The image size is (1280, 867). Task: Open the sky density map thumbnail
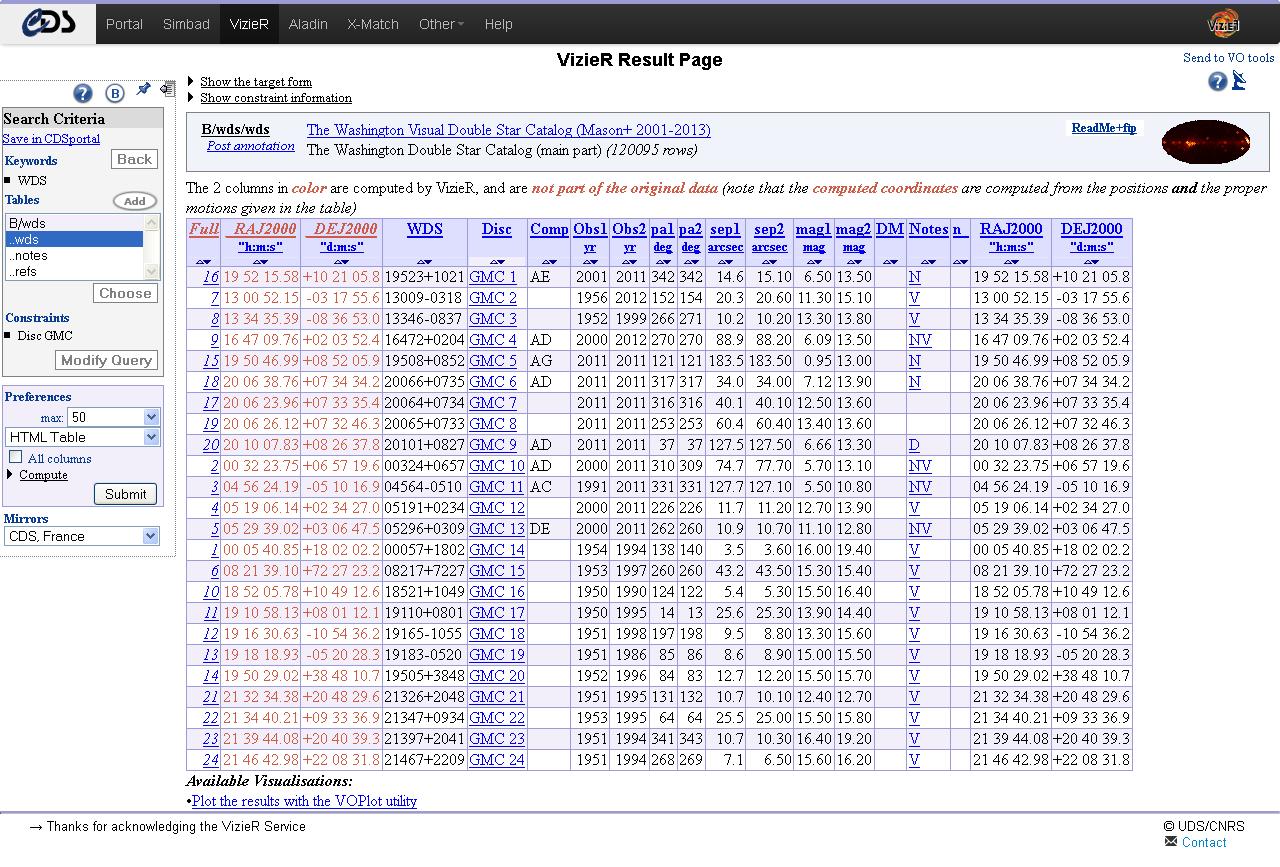point(1206,142)
